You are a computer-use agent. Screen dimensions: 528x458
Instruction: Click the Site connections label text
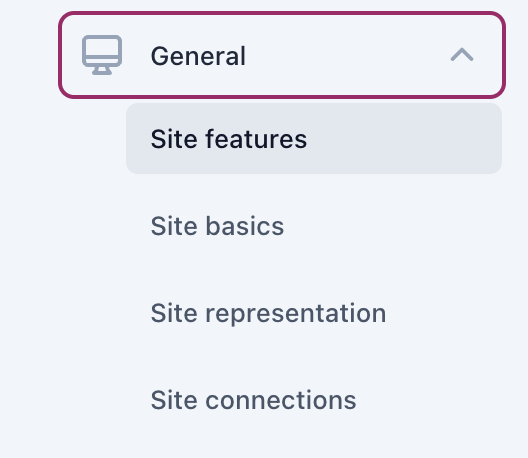[x=253, y=400]
